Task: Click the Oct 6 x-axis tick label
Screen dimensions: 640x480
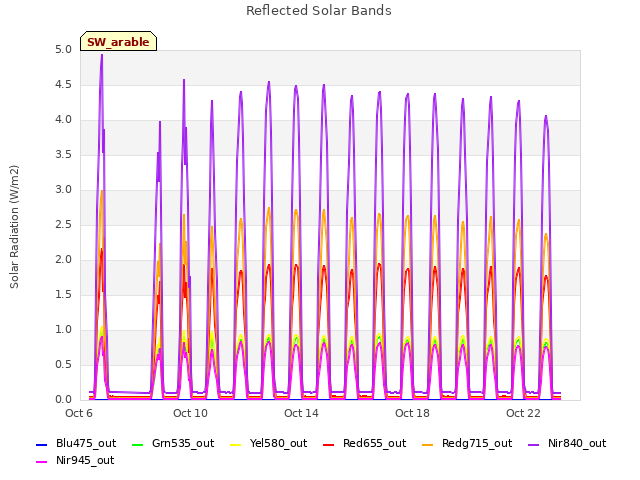Action: click(x=79, y=413)
